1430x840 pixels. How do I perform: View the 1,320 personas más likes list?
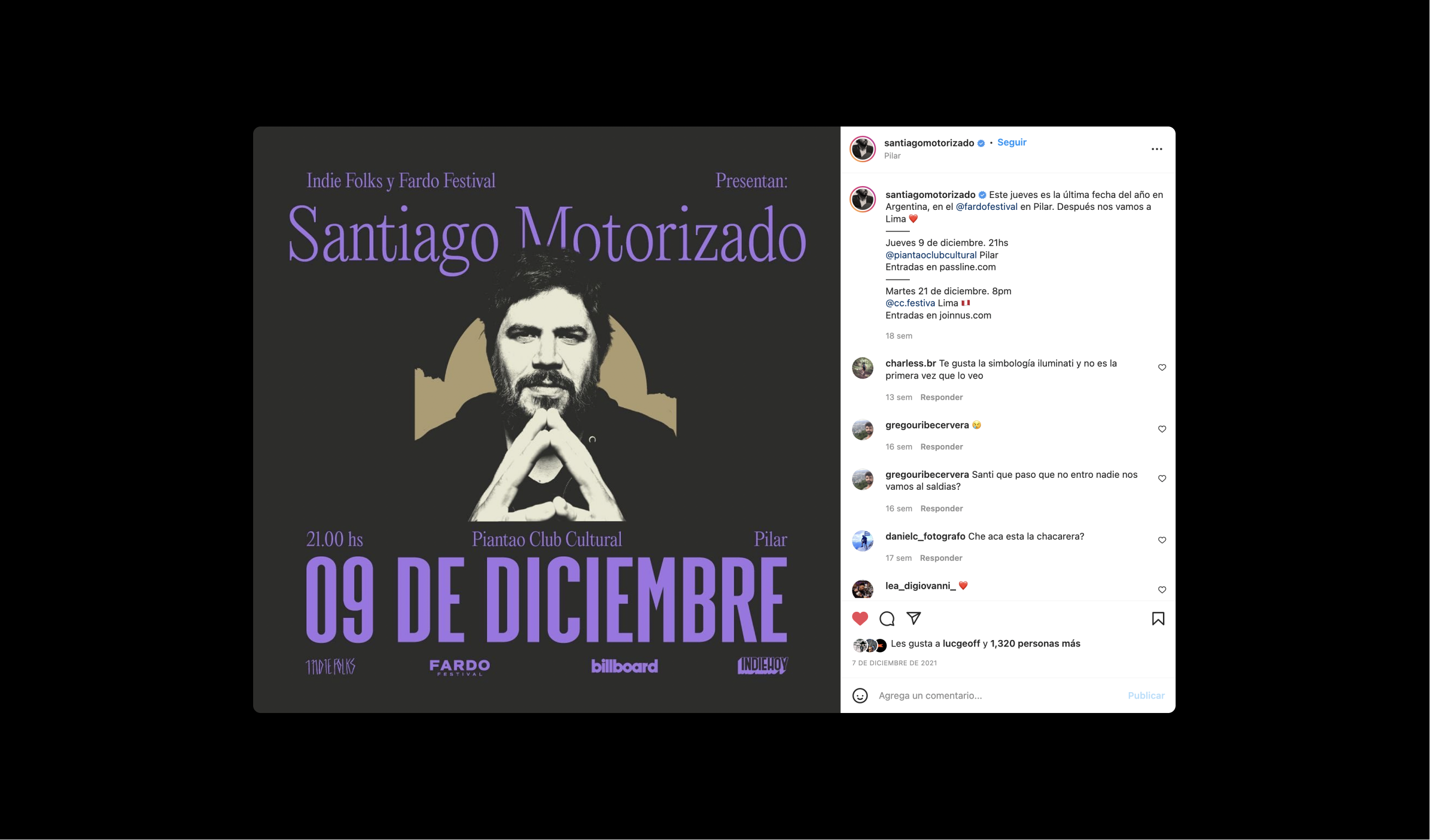click(x=1034, y=644)
